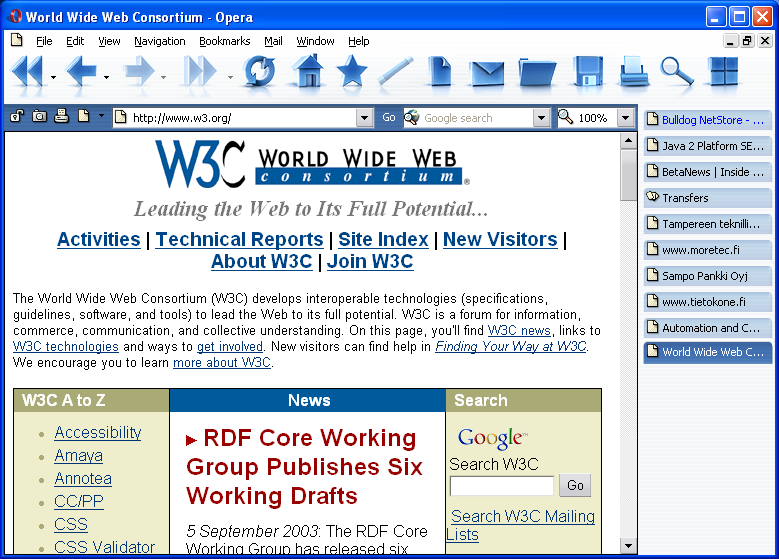Click the camera-like icon in address bar
The width and height of the screenshot is (779, 559).
coord(39,116)
